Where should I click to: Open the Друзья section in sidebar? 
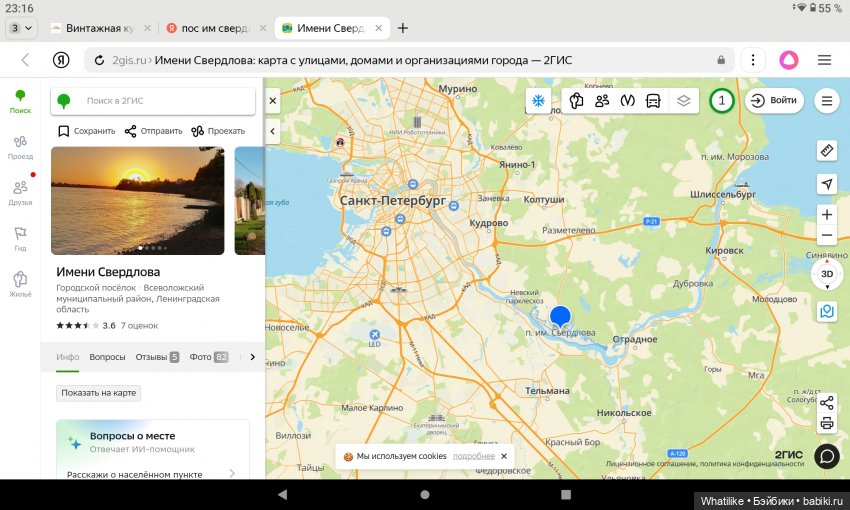20,192
